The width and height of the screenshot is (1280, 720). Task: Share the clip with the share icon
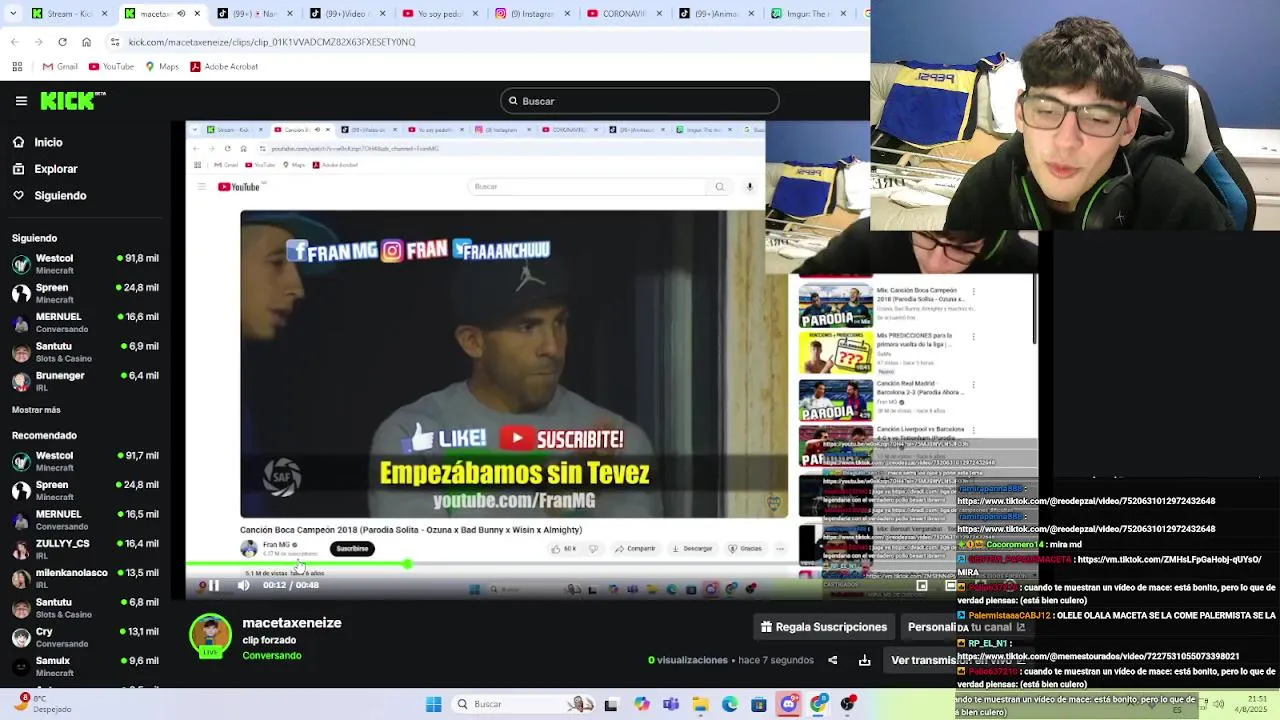click(832, 660)
